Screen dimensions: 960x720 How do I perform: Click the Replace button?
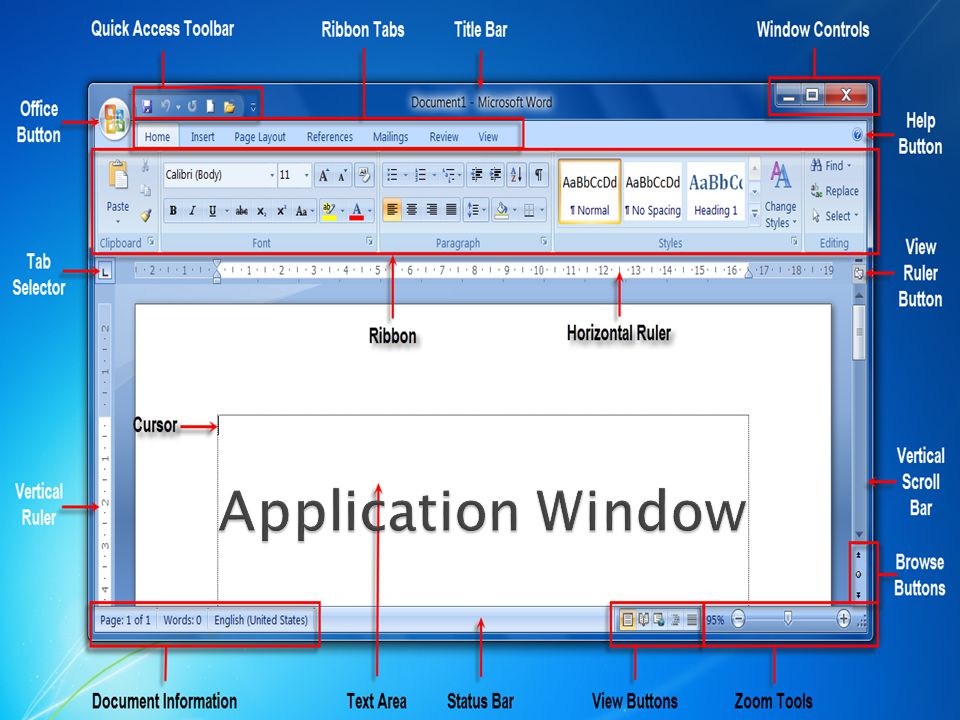pos(834,191)
